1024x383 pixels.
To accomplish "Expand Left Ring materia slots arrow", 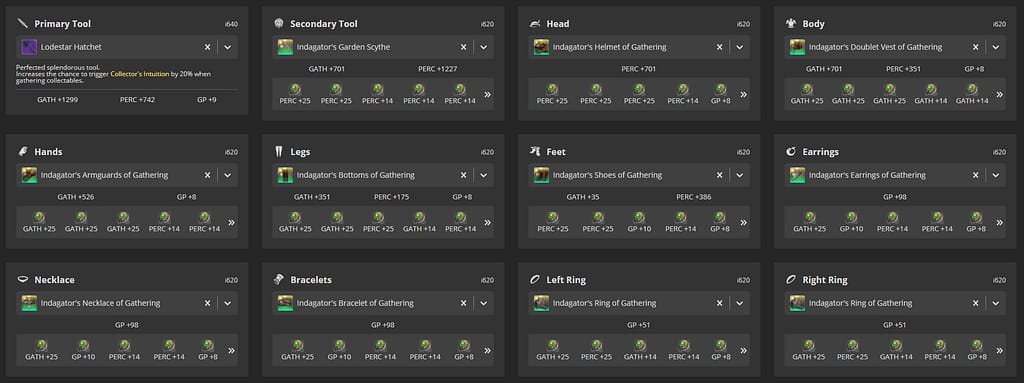I will click(743, 350).
